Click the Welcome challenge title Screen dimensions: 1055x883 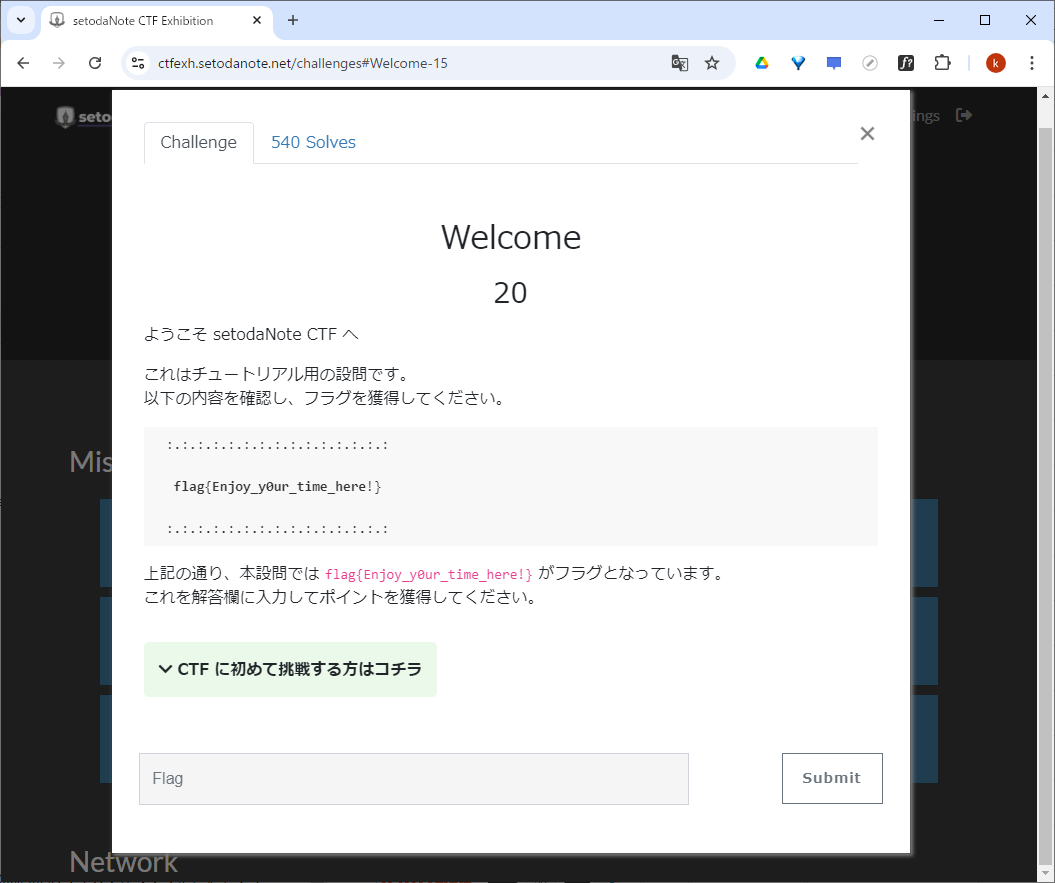511,238
